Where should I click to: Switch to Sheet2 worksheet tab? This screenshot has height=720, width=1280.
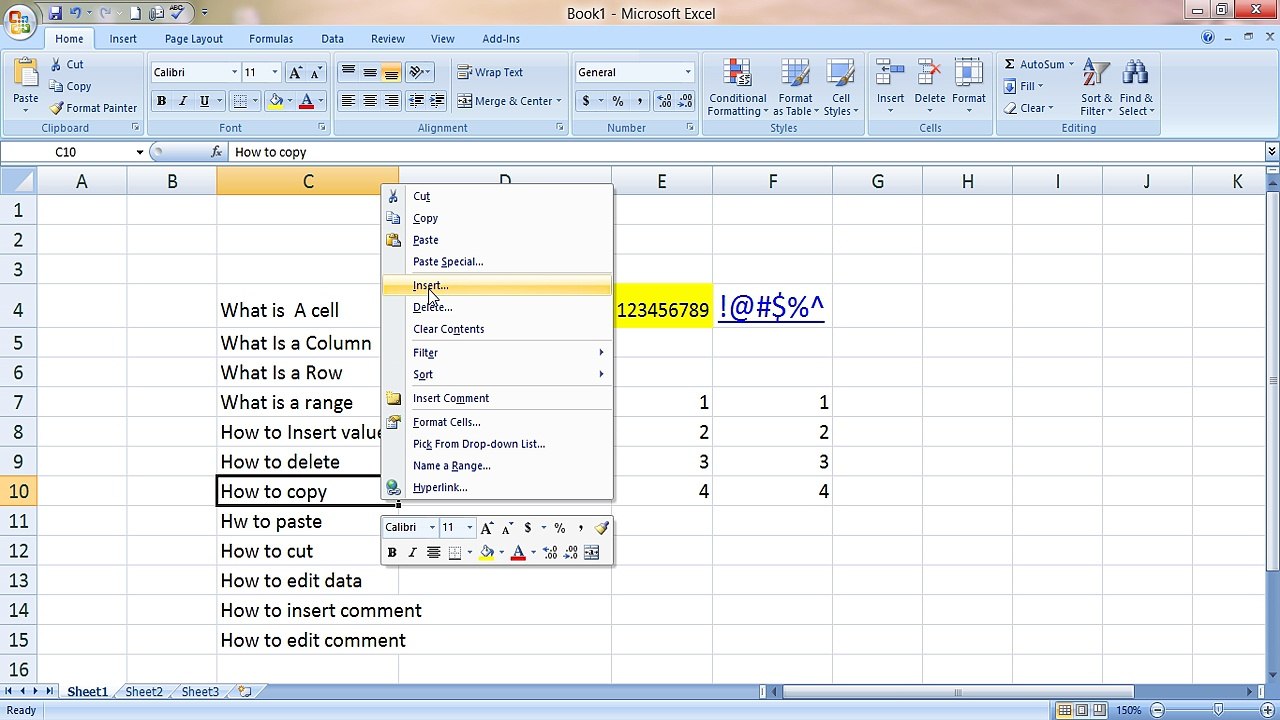[144, 692]
